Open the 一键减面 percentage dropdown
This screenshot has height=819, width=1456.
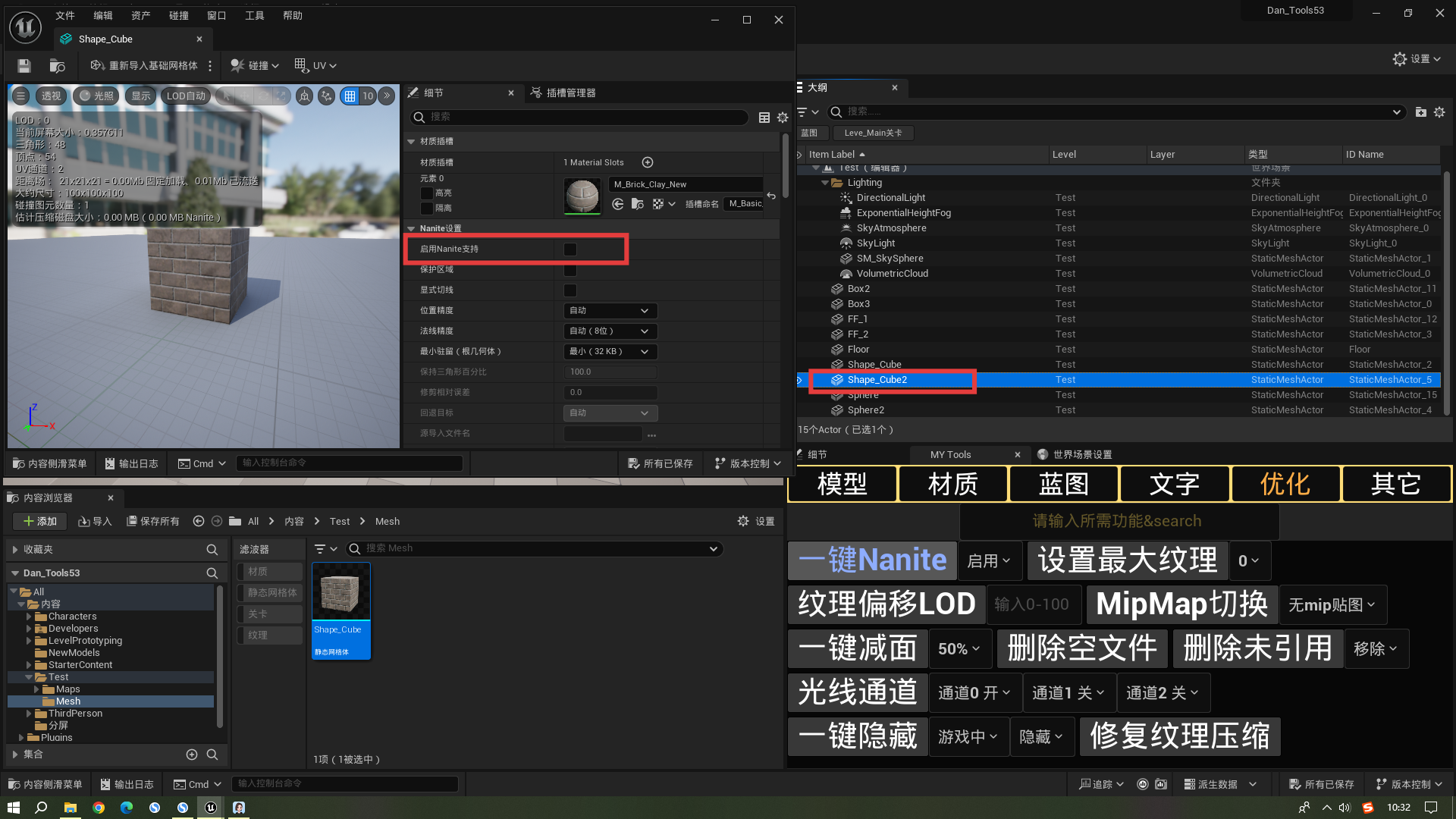(x=959, y=649)
